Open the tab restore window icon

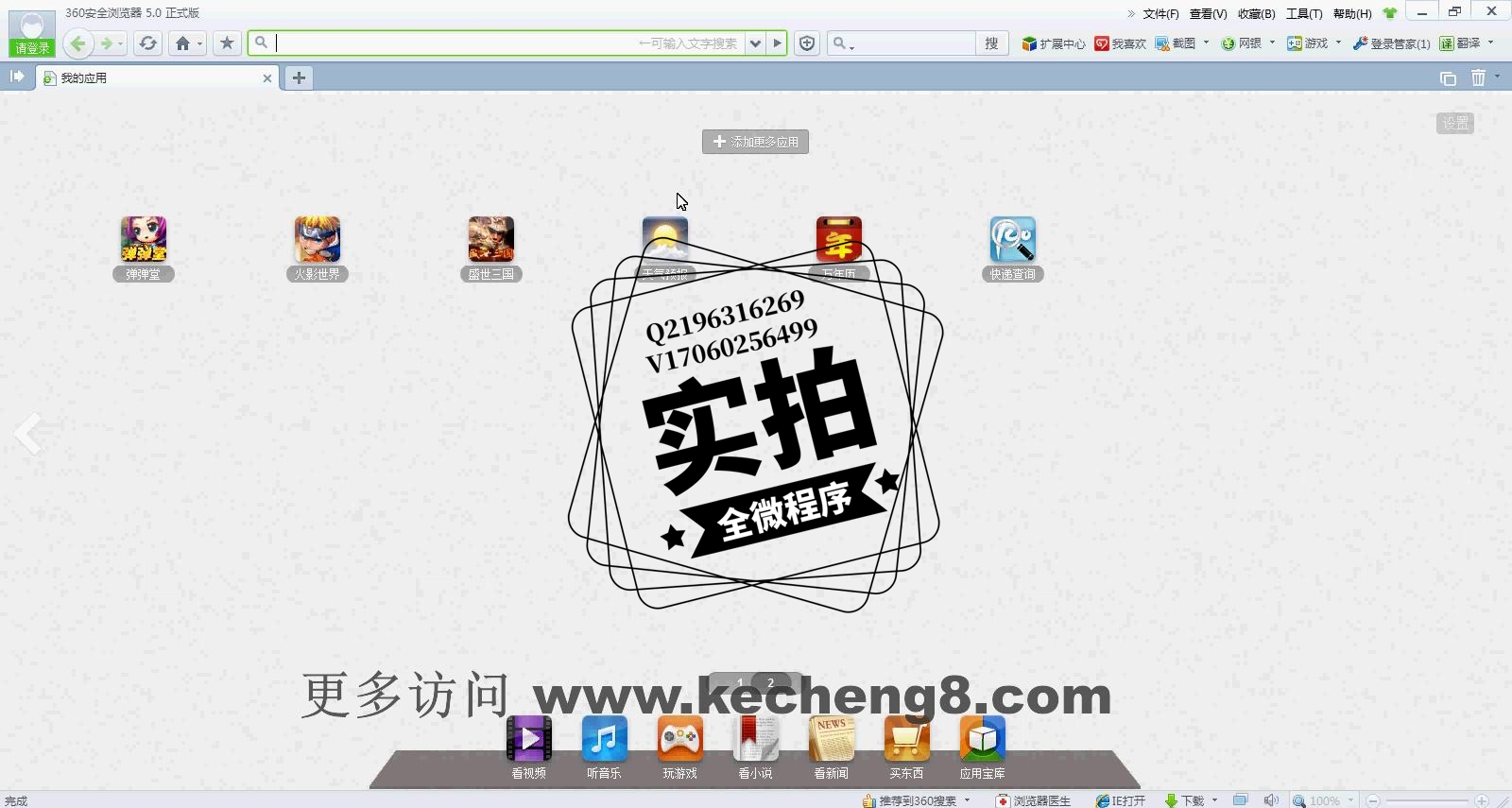point(1448,78)
